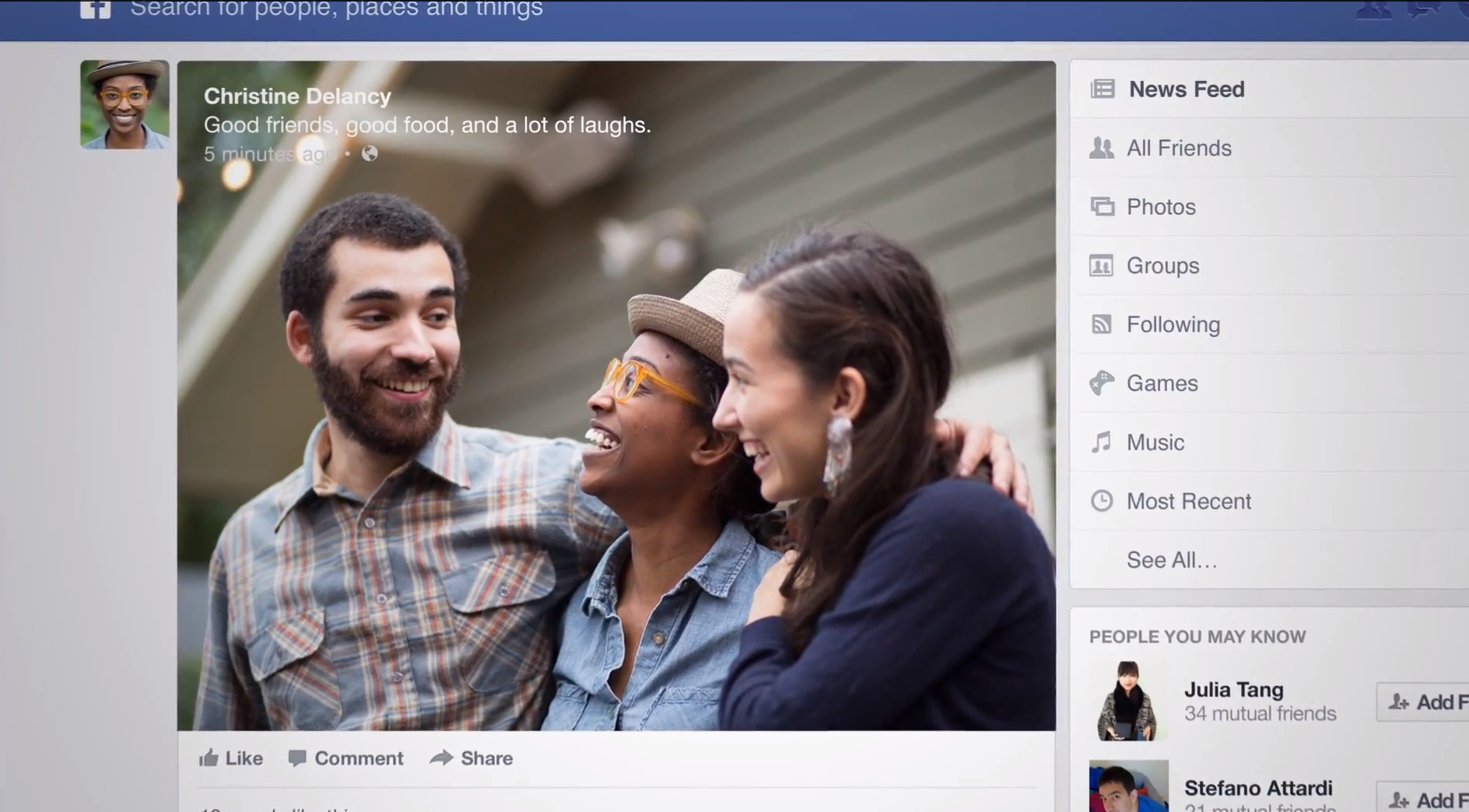
Task: Click the Groups icon in the sidebar
Action: 1101,266
